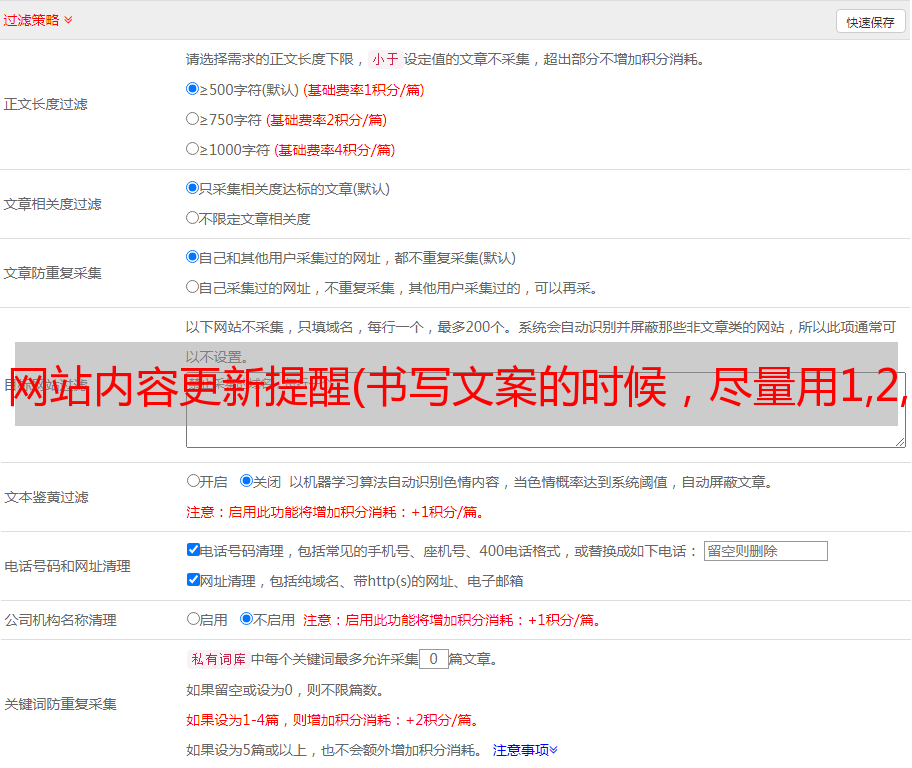Grab the textarea resize handle corner

[x=900, y=443]
